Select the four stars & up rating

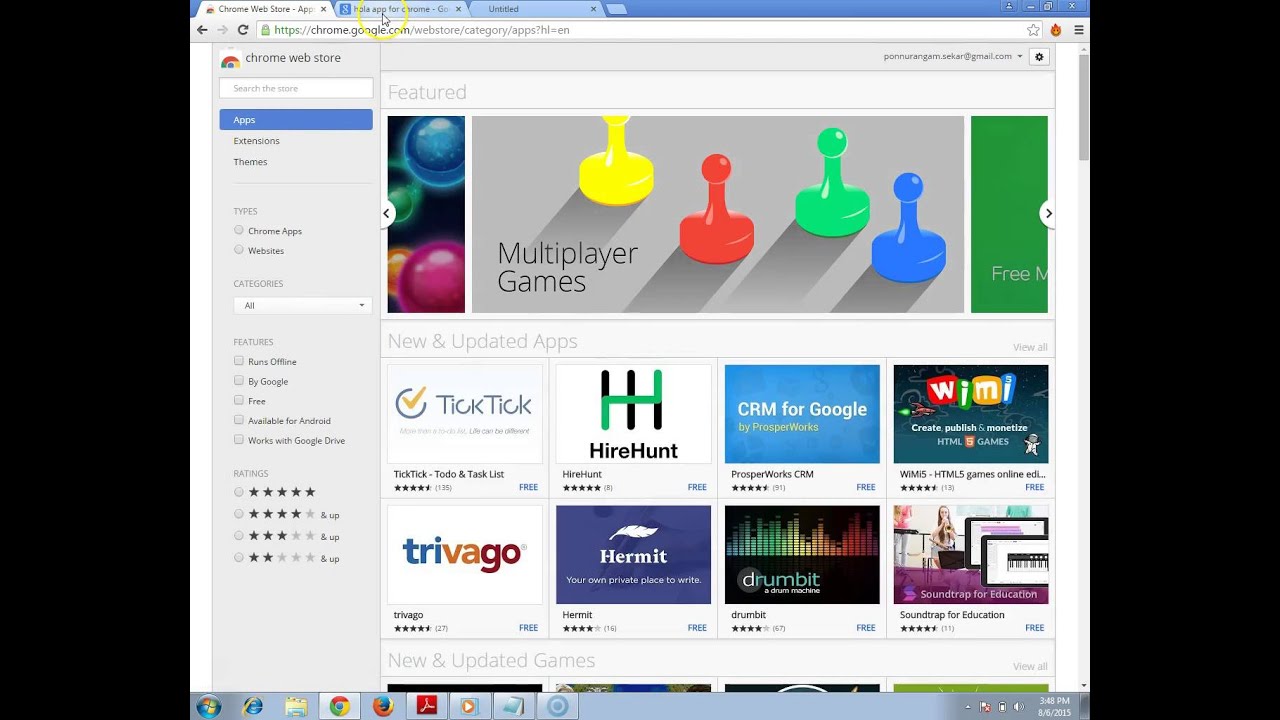tap(239, 514)
